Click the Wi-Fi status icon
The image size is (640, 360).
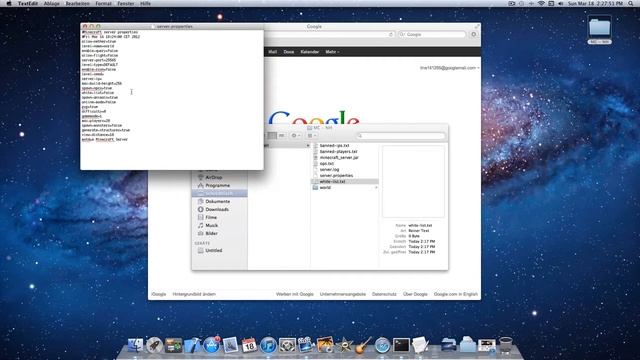541,3
